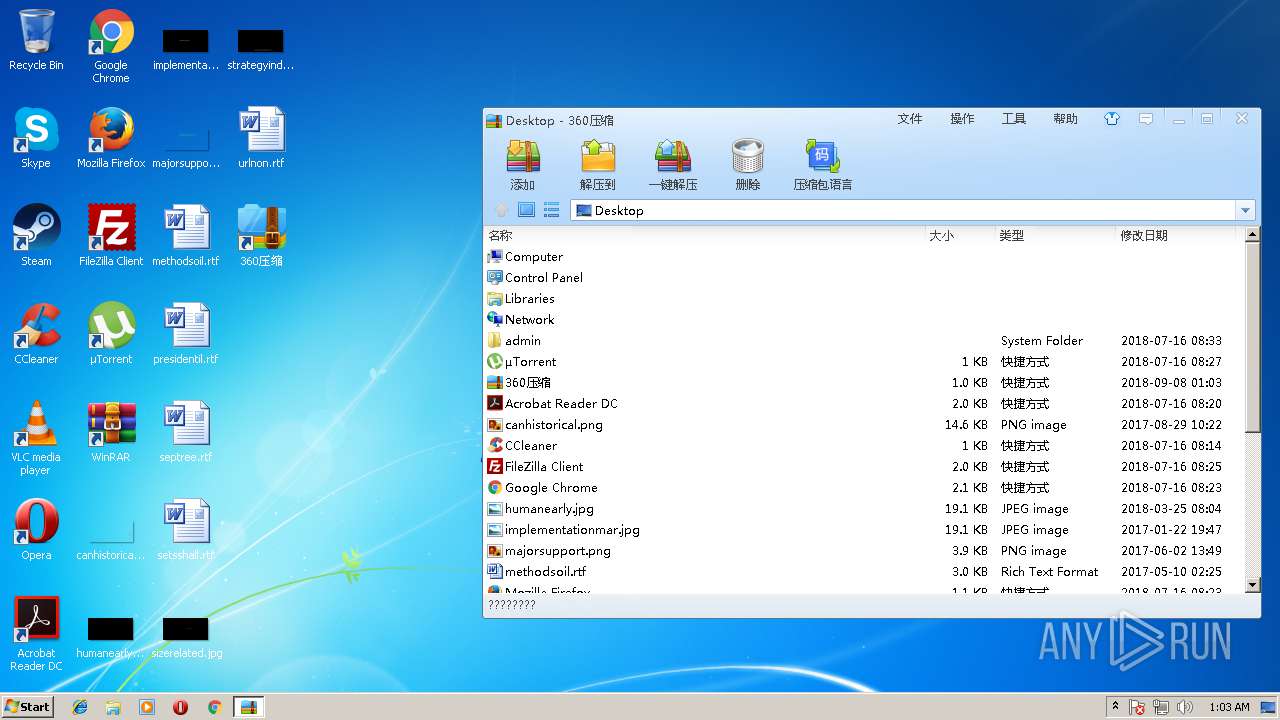
Task: Click the skin (shirt) icon in title bar
Action: coord(1112,119)
